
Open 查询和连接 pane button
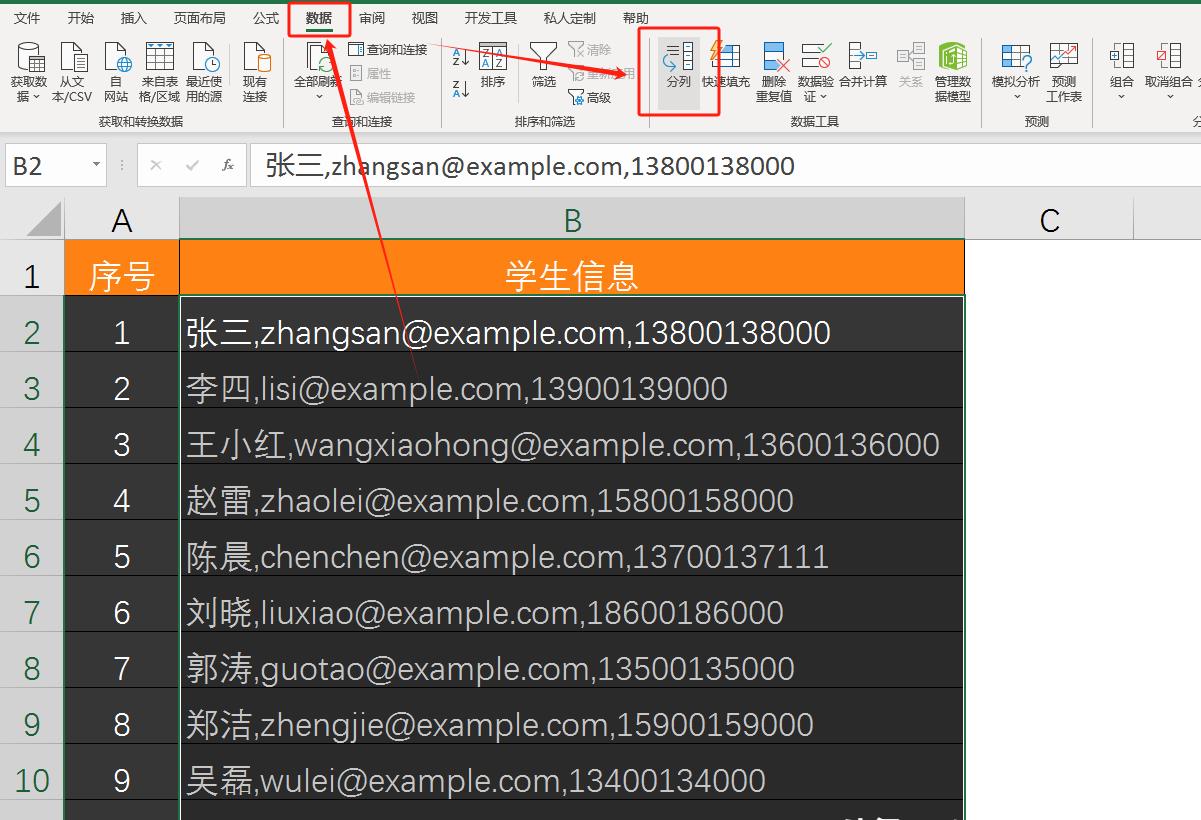click(388, 49)
